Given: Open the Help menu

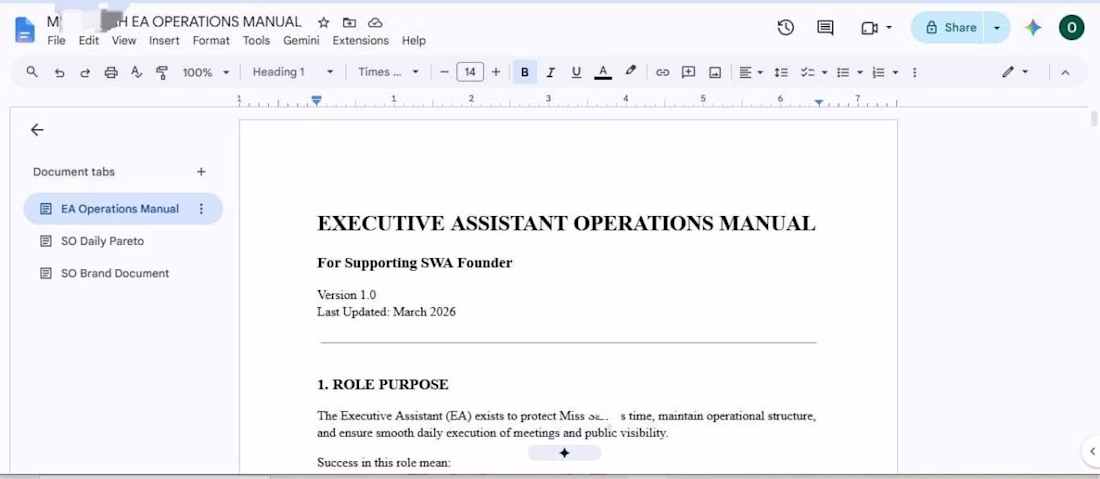Looking at the screenshot, I should (x=414, y=41).
